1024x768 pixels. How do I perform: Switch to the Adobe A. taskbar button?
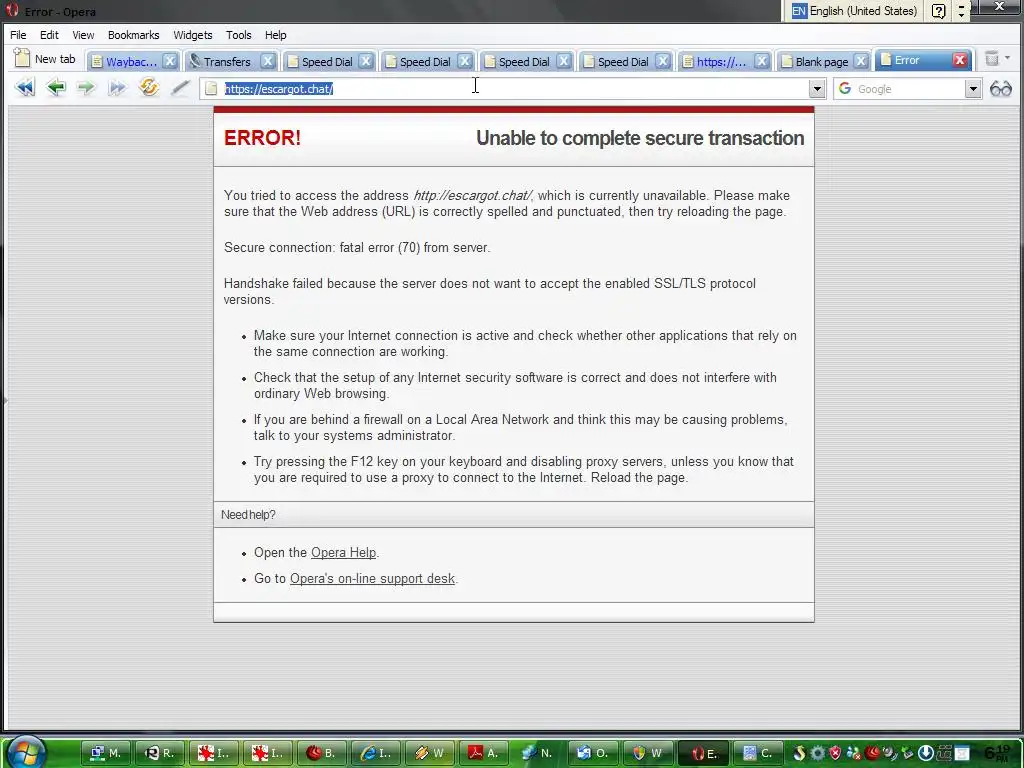pos(484,753)
